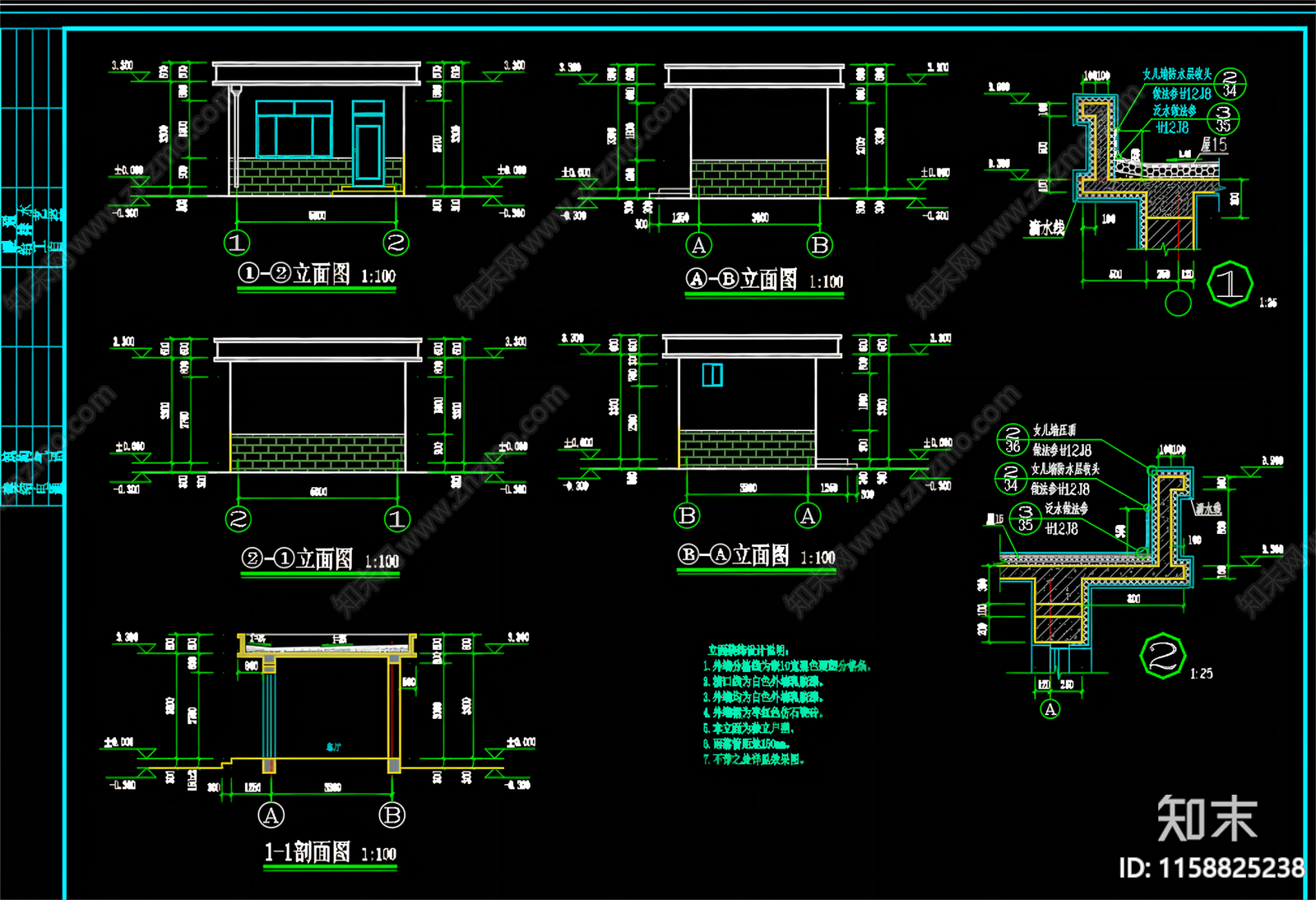This screenshot has height=900, width=1316.
Task: Select axis bubble B under the Ⓐ-Ⓑ立面图 elevation
Action: pos(820,245)
